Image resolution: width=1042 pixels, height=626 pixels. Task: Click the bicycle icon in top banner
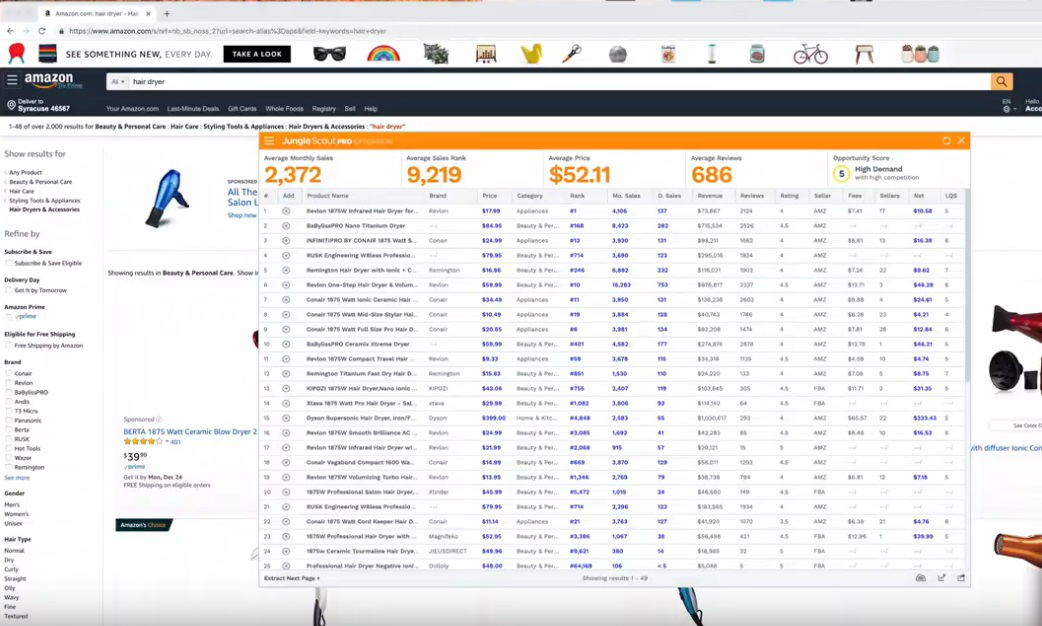810,54
